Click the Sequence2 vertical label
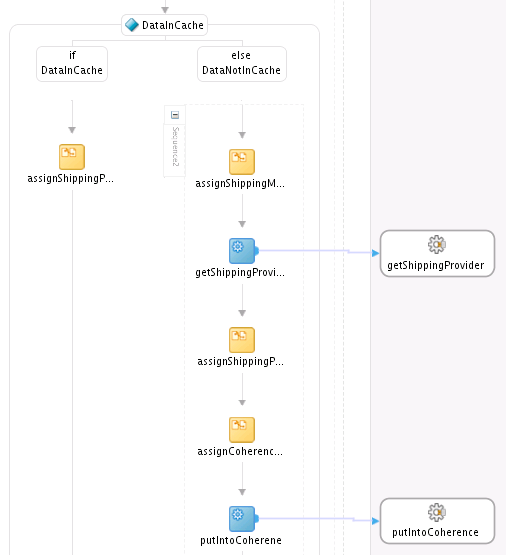The width and height of the screenshot is (506, 555). coord(176,147)
